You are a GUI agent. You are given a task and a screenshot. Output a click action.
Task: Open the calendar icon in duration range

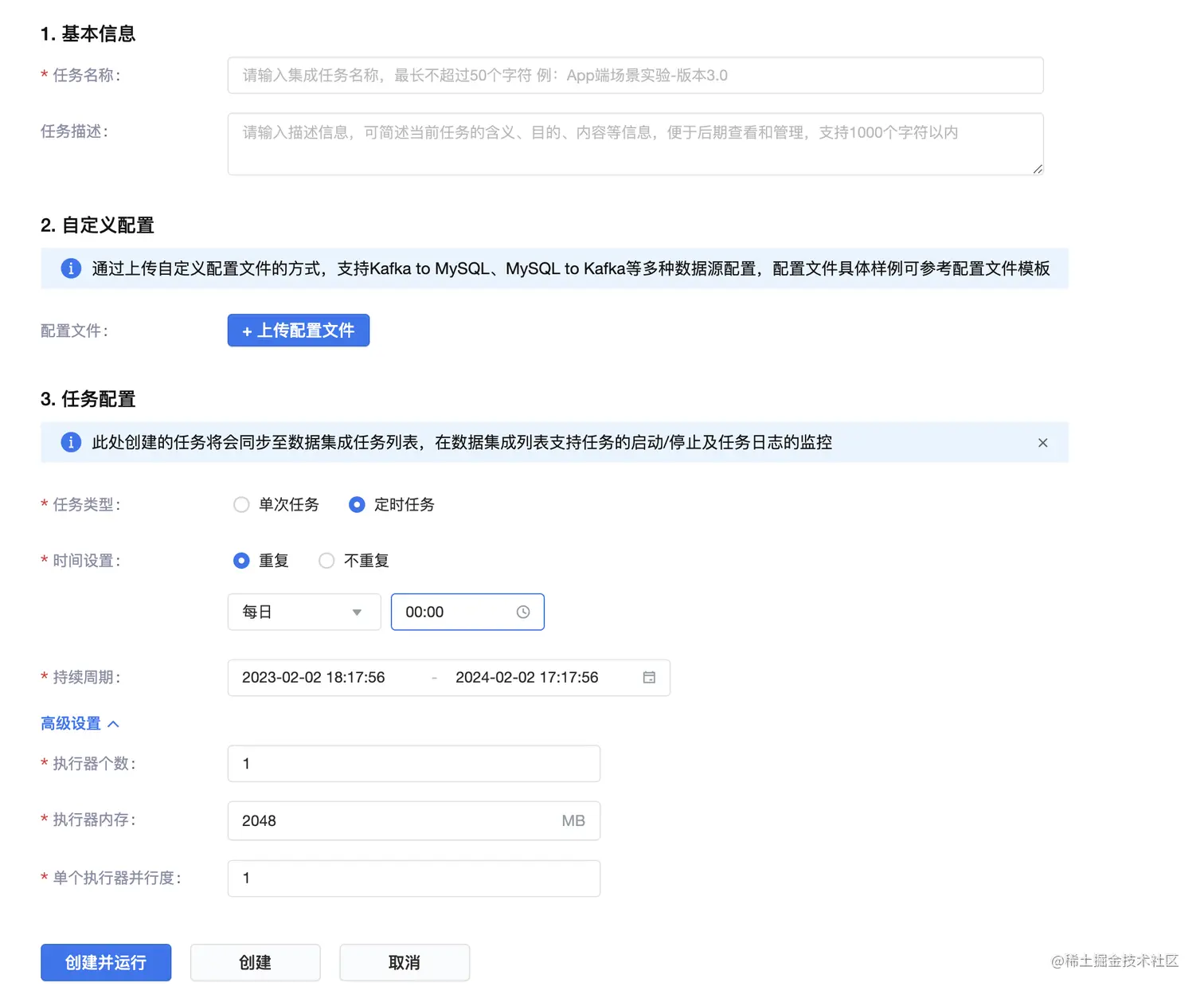click(x=649, y=677)
